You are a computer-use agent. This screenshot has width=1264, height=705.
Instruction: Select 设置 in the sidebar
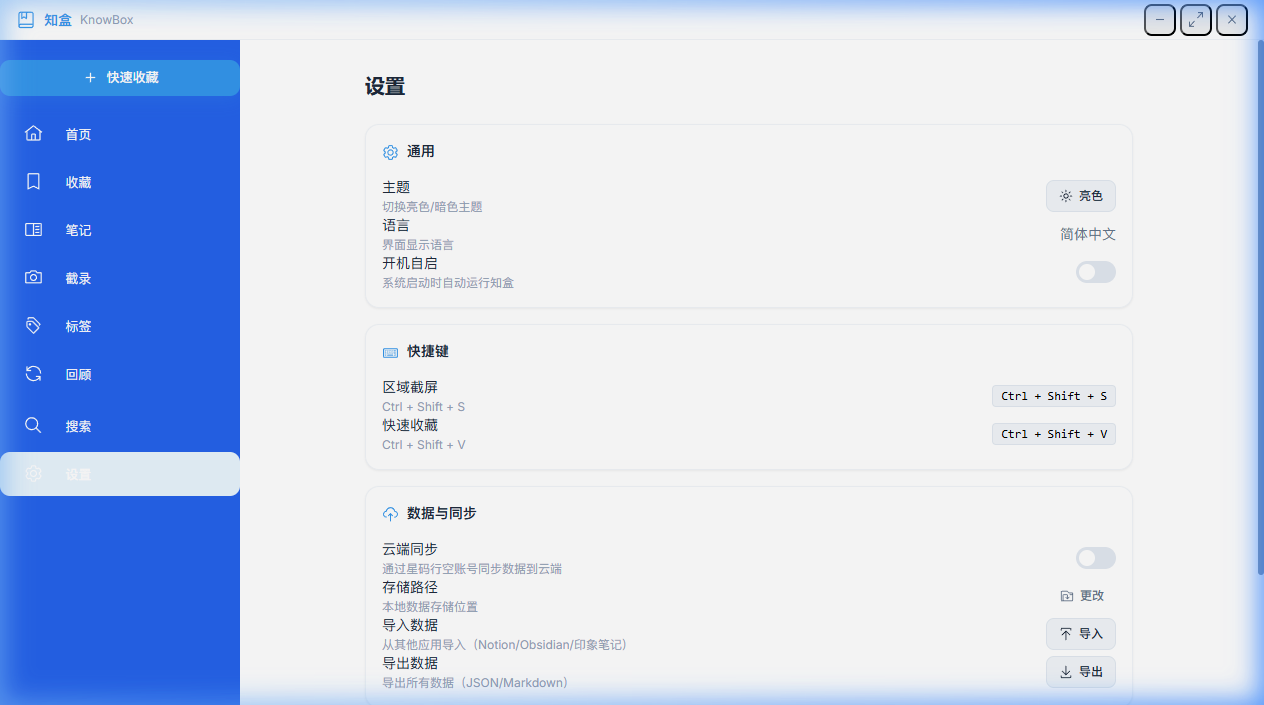120,474
